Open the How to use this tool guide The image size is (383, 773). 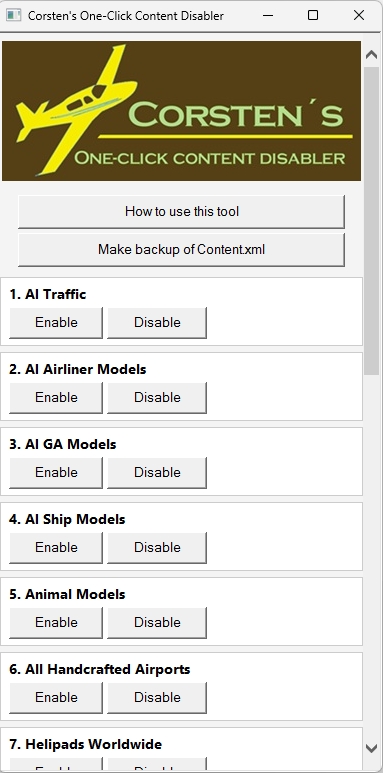point(181,211)
